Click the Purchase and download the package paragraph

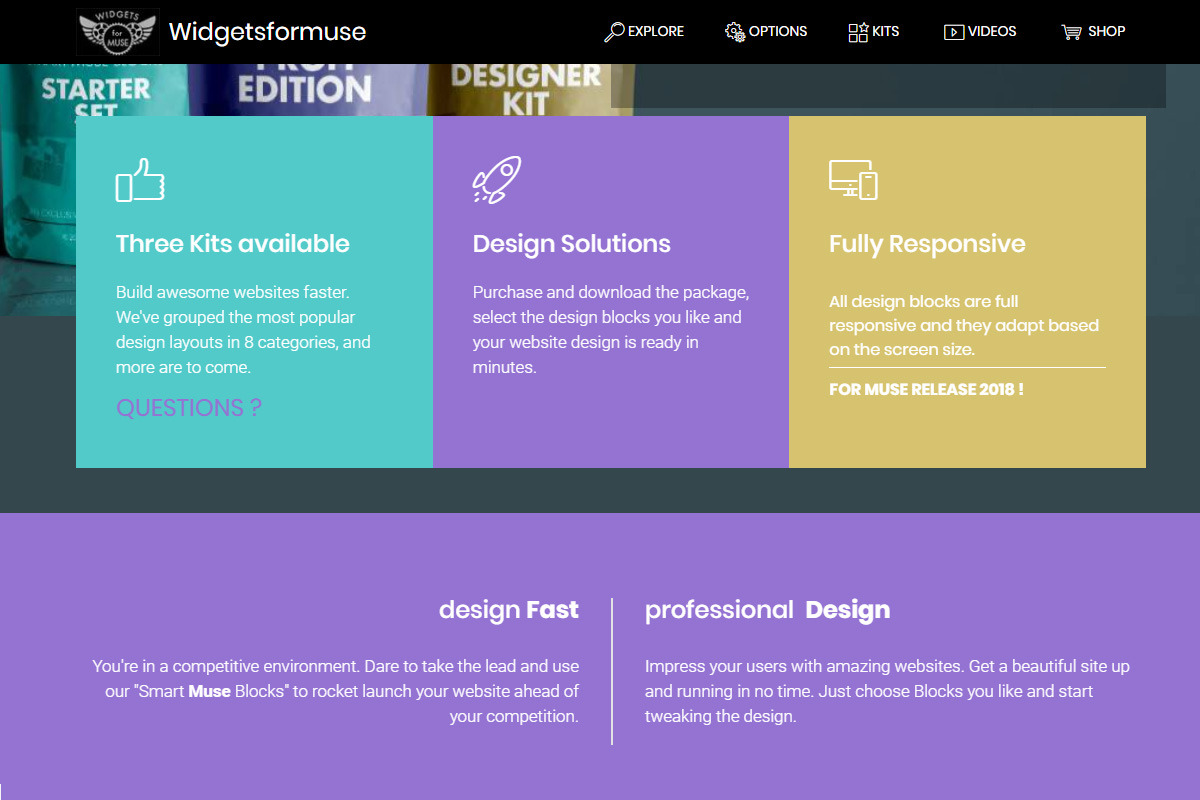pyautogui.click(x=611, y=330)
